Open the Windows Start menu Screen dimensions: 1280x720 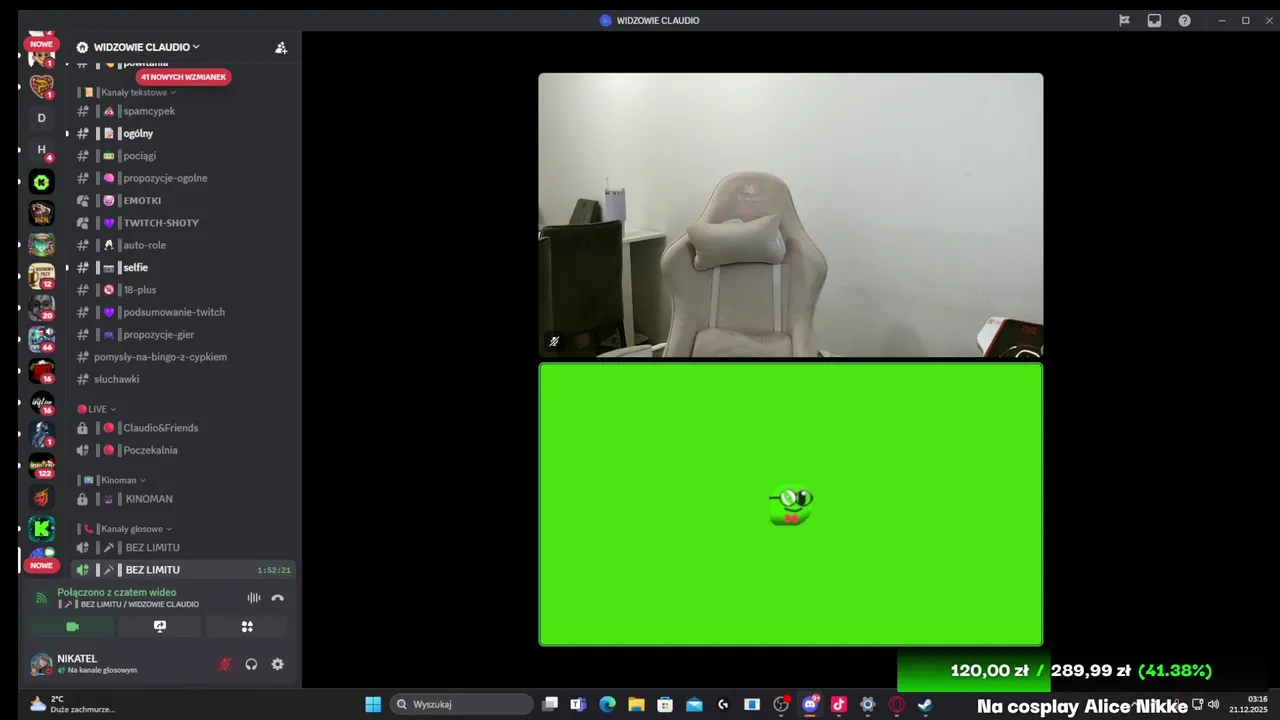click(373, 704)
